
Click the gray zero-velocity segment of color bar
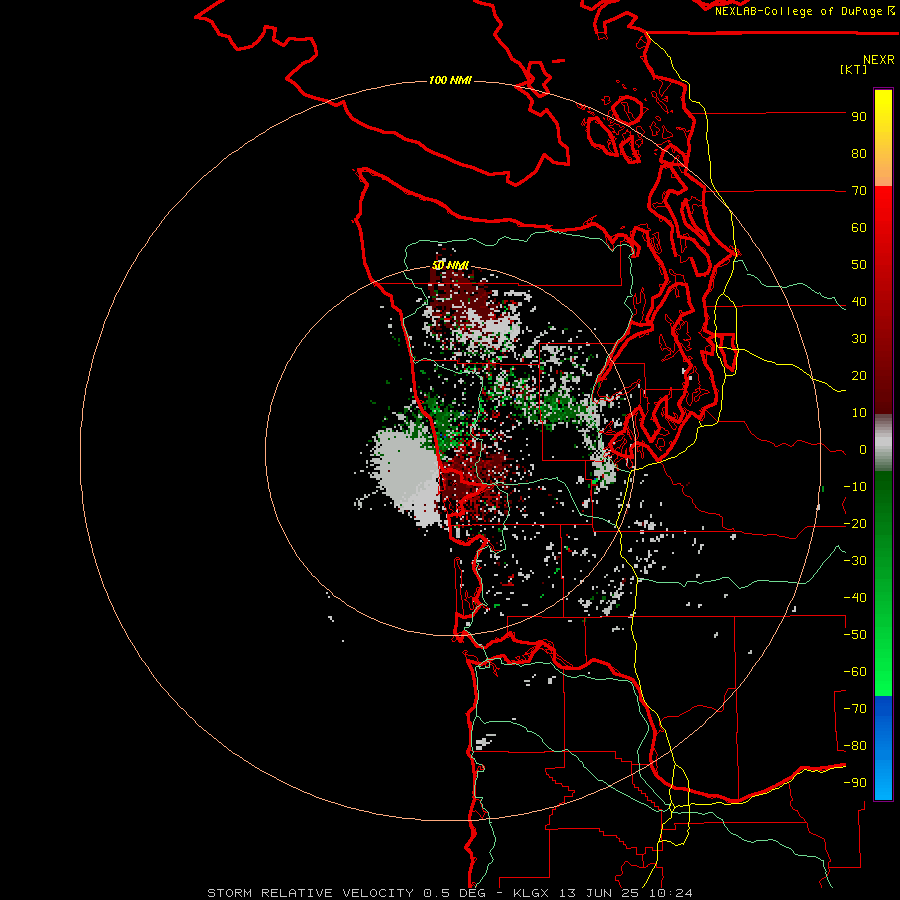[x=883, y=443]
